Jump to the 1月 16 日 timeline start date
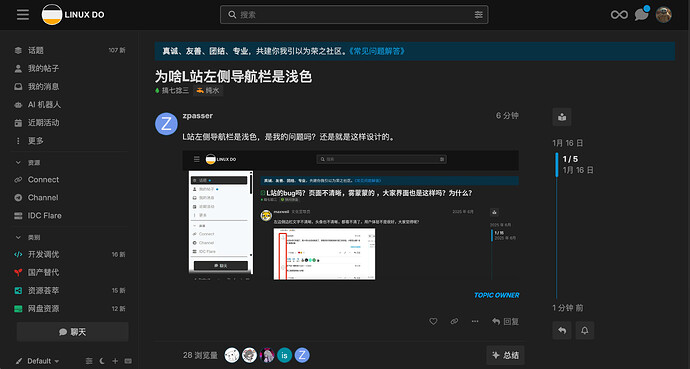The width and height of the screenshot is (690, 369). point(568,143)
